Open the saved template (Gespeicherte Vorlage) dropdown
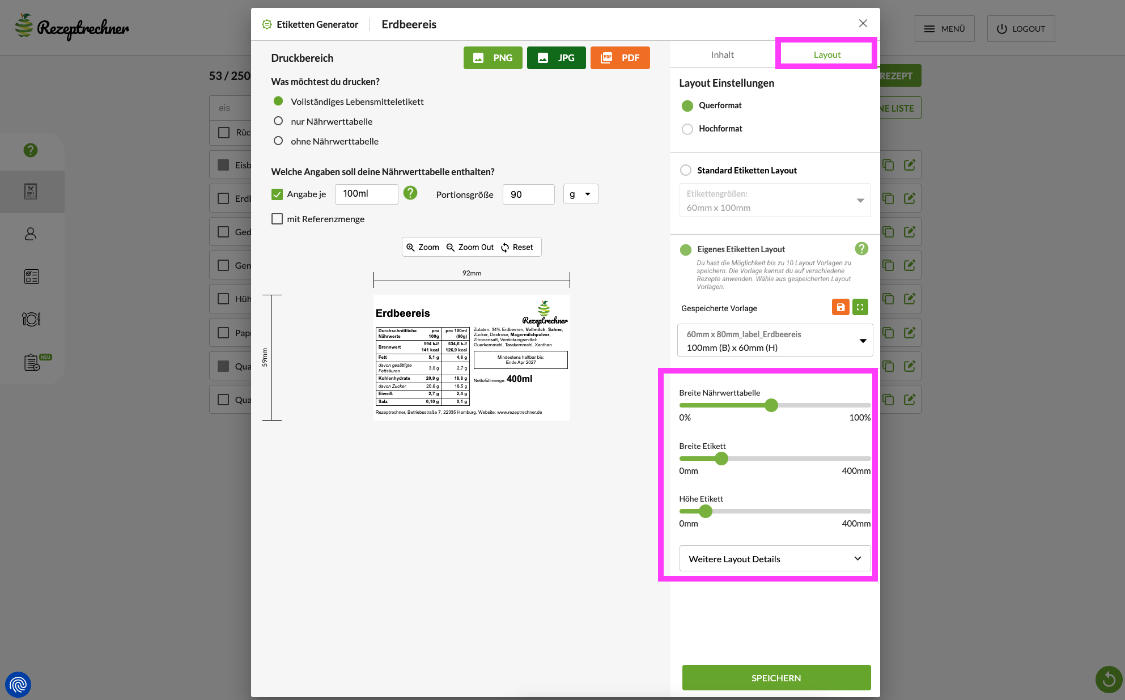This screenshot has height=700, width=1125. (775, 340)
